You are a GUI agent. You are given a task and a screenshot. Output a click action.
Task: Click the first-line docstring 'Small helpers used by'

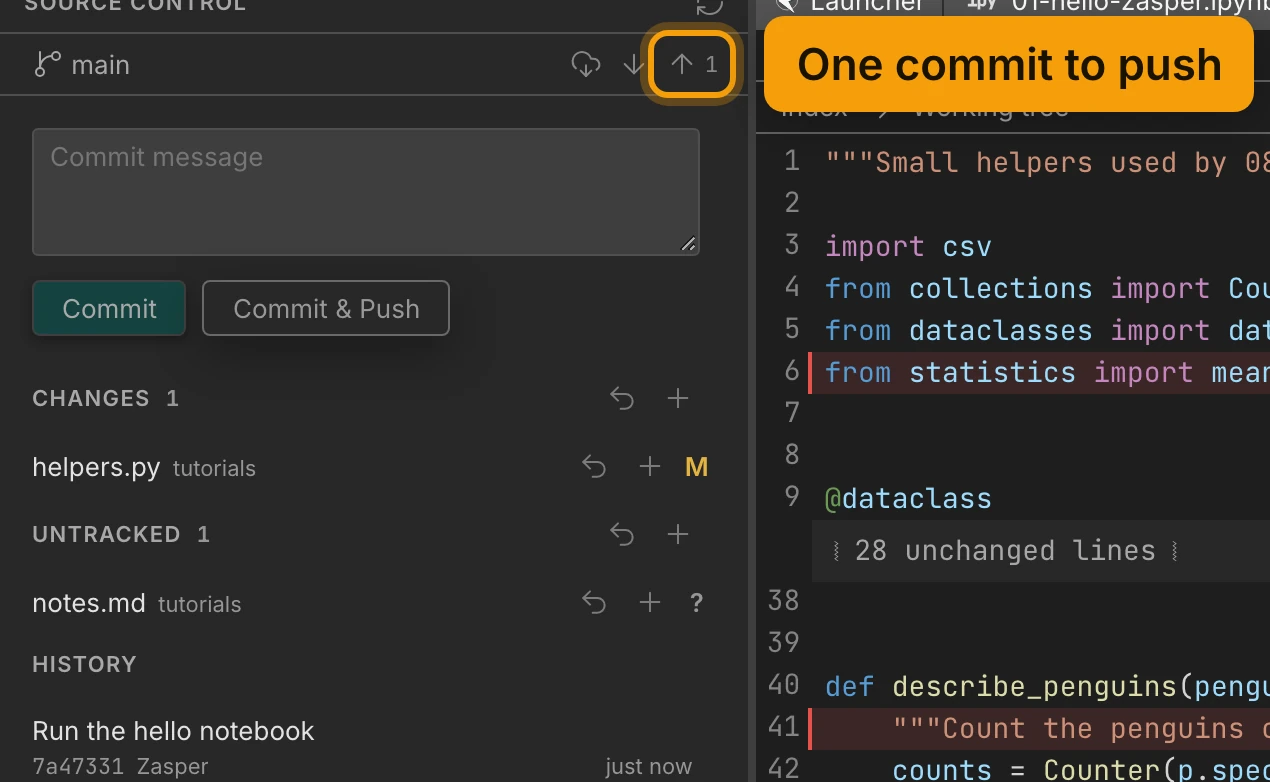[x=1047, y=162]
